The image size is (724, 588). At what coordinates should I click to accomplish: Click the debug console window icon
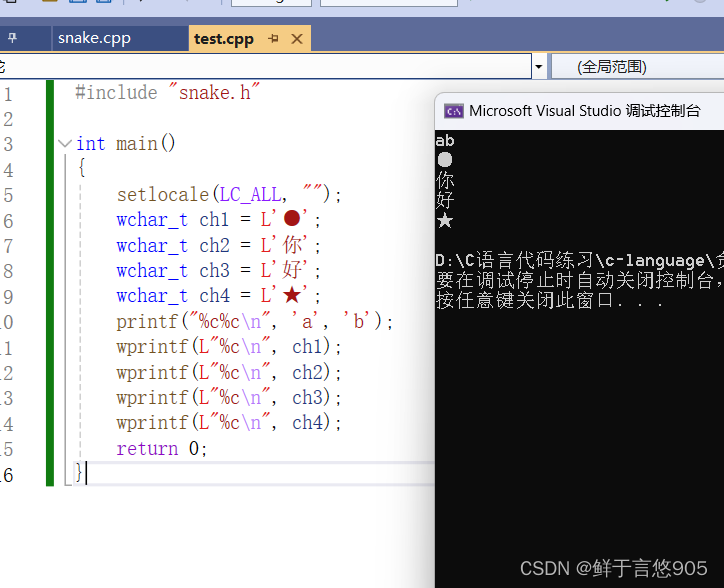453,111
